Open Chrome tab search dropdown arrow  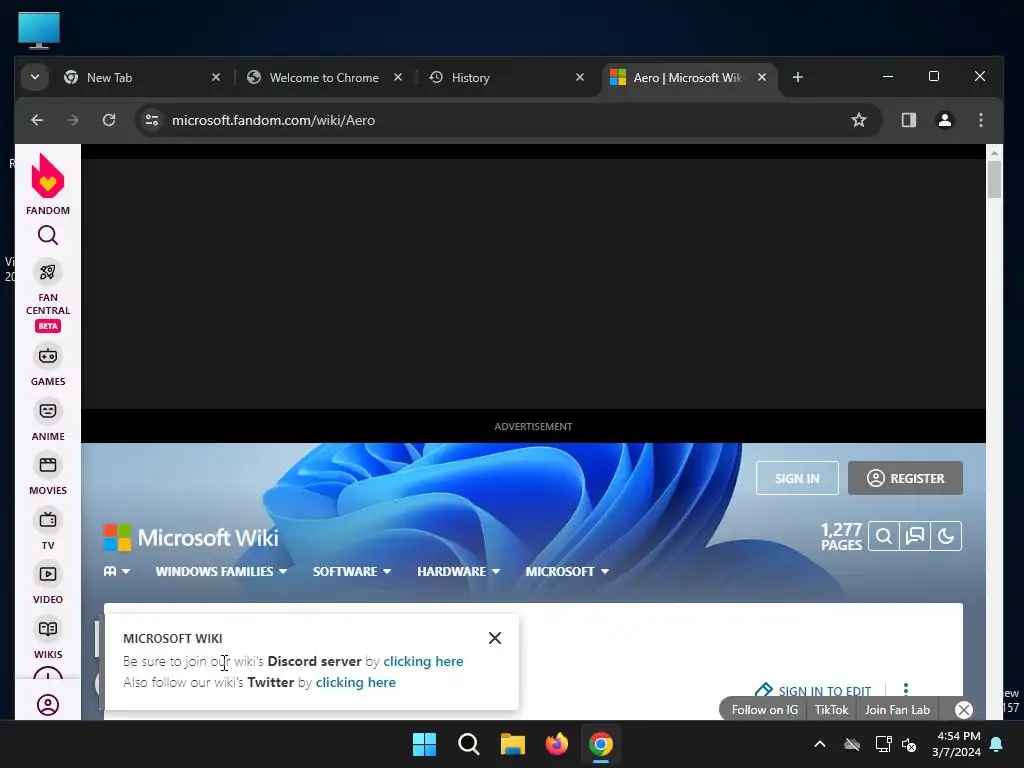35,78
